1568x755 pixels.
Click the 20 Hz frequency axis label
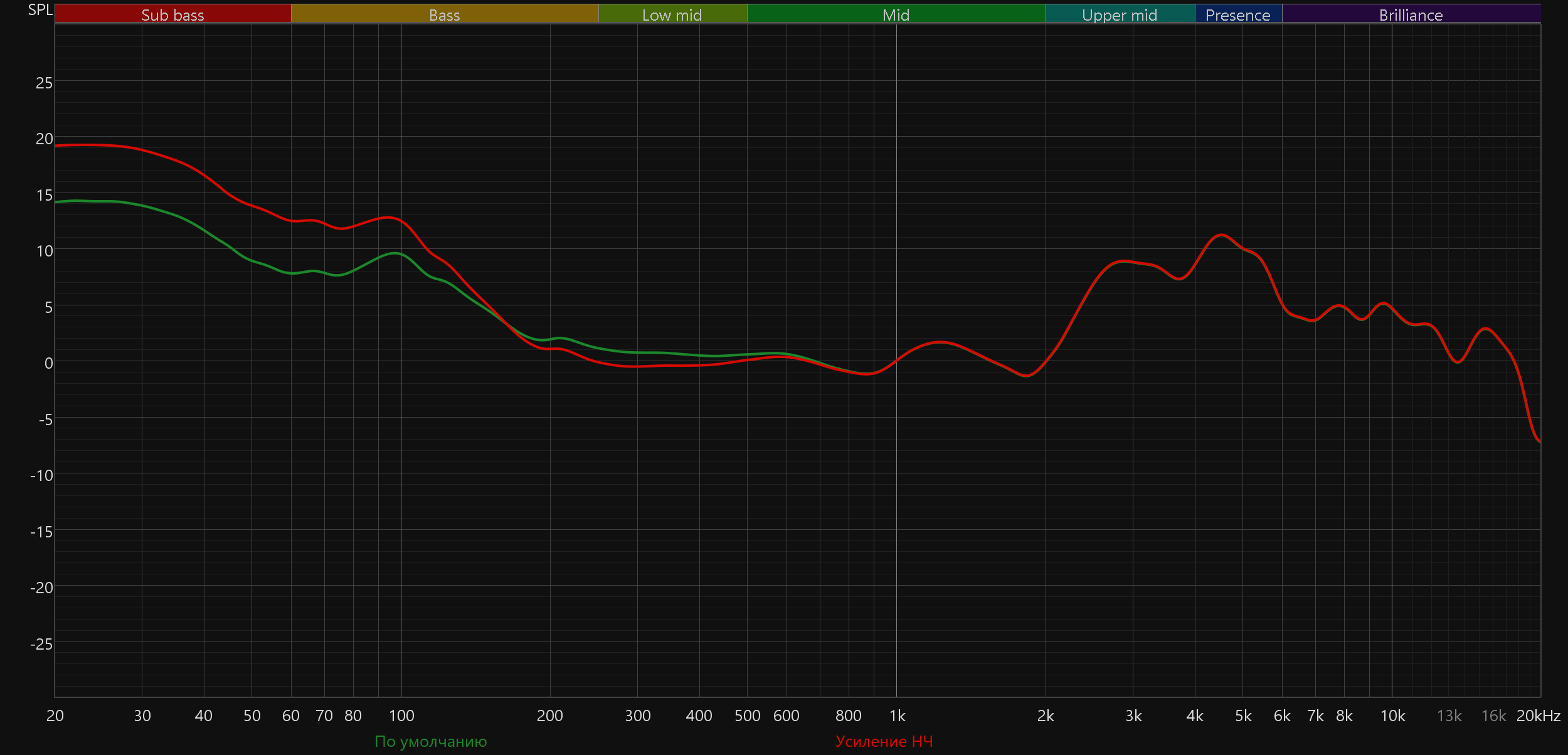coord(55,715)
